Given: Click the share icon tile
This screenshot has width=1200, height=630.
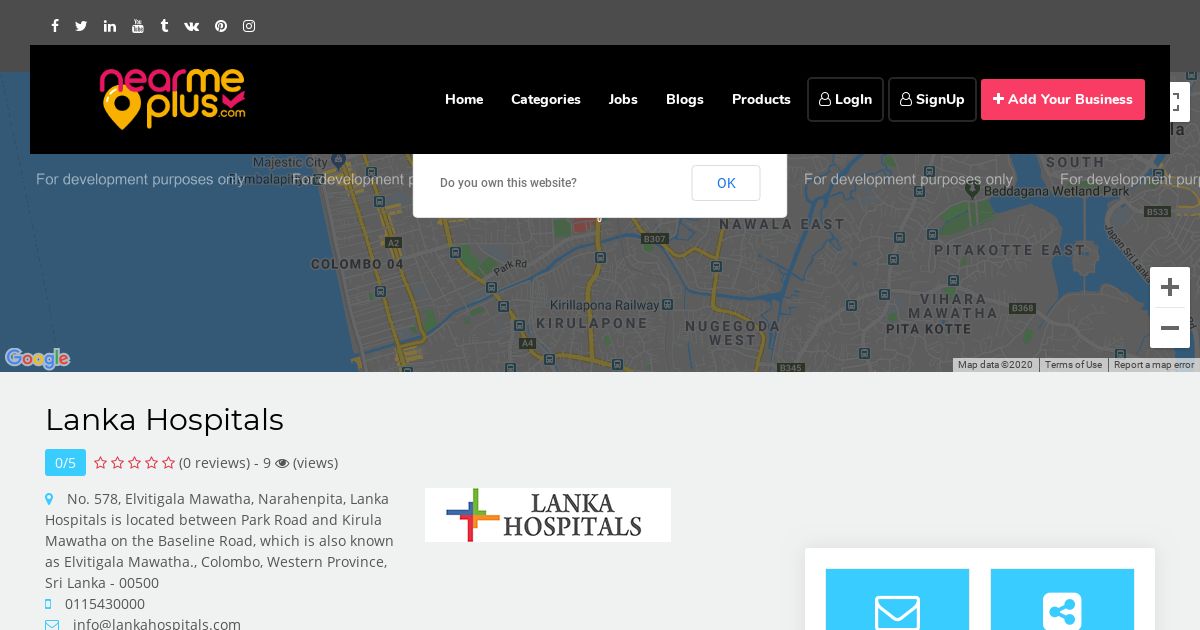Looking at the screenshot, I should pos(1062,600).
